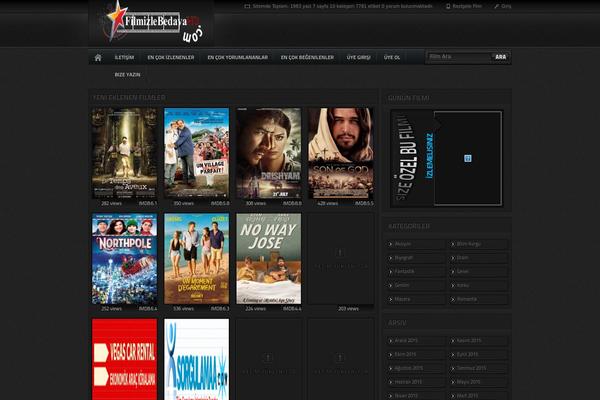The image size is (600, 400).
Task: Click arrow bullet beside Aksiyon
Action: click(x=391, y=244)
